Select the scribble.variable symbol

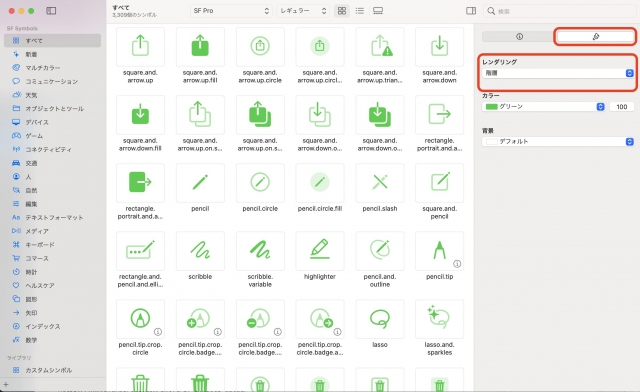click(x=260, y=251)
